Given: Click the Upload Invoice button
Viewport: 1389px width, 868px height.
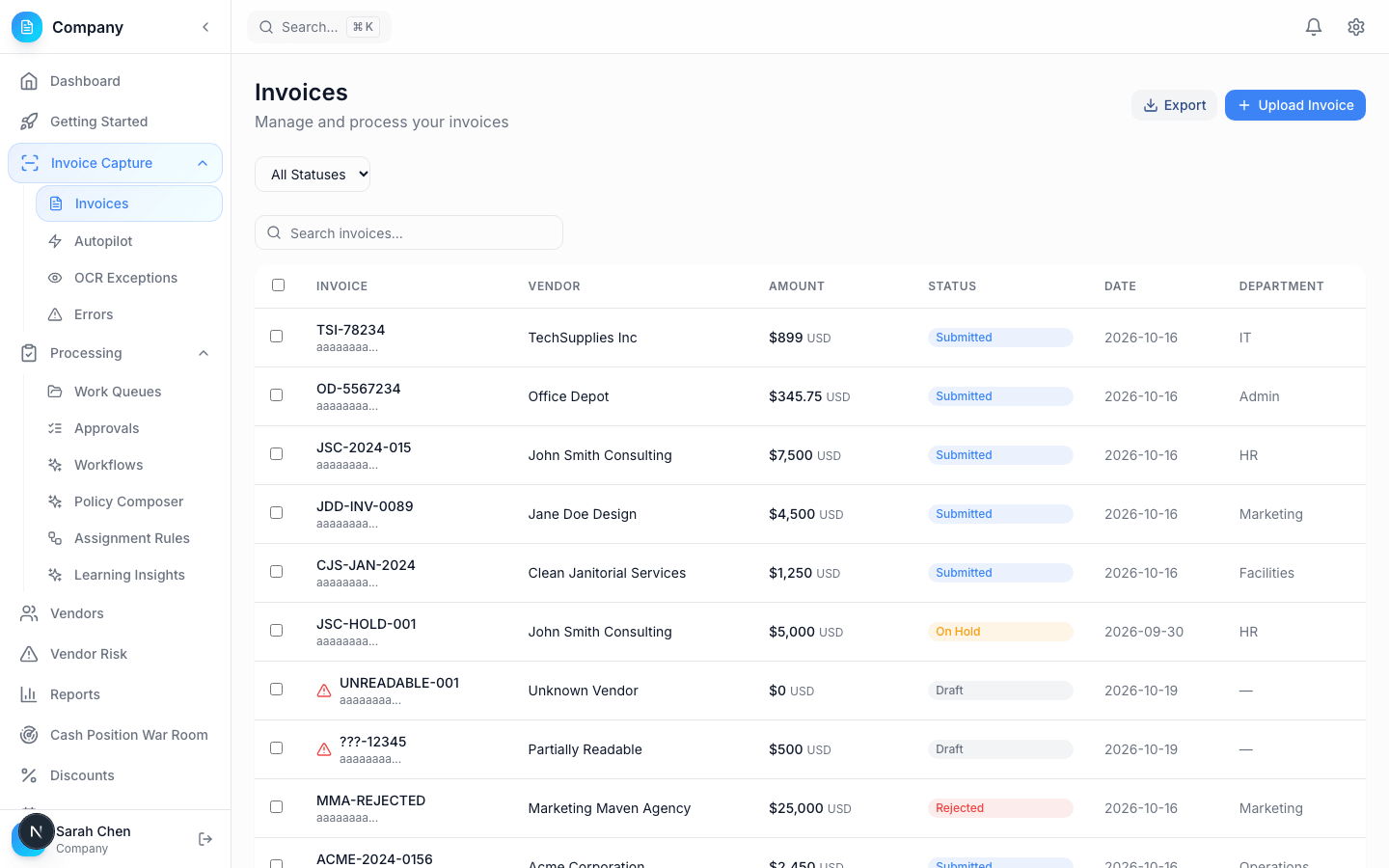Looking at the screenshot, I should [1295, 105].
